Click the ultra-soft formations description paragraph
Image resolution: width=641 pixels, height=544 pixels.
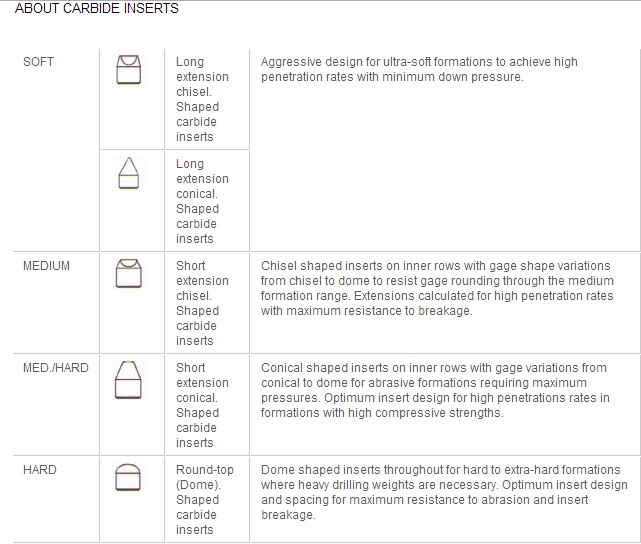click(419, 69)
